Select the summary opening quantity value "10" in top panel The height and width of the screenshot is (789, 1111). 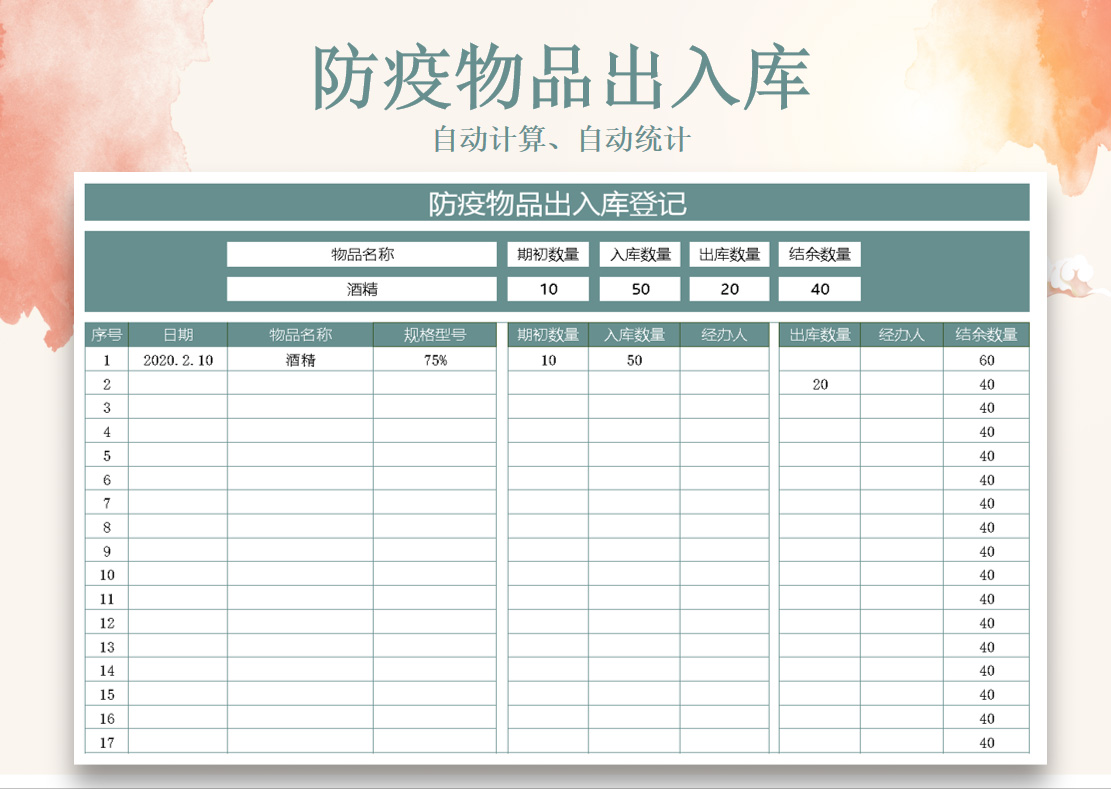coord(548,289)
